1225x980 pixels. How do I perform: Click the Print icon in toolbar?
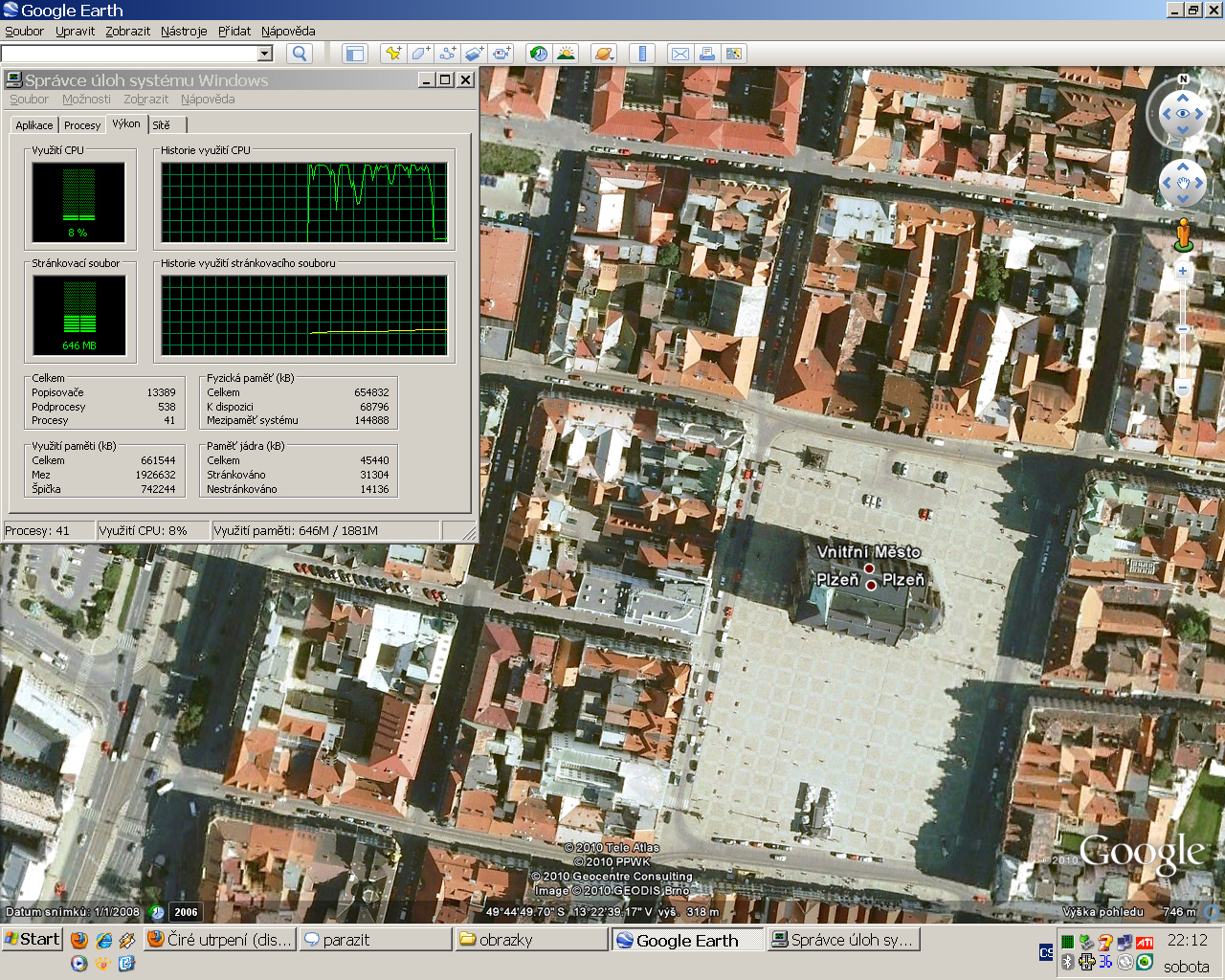pos(706,54)
